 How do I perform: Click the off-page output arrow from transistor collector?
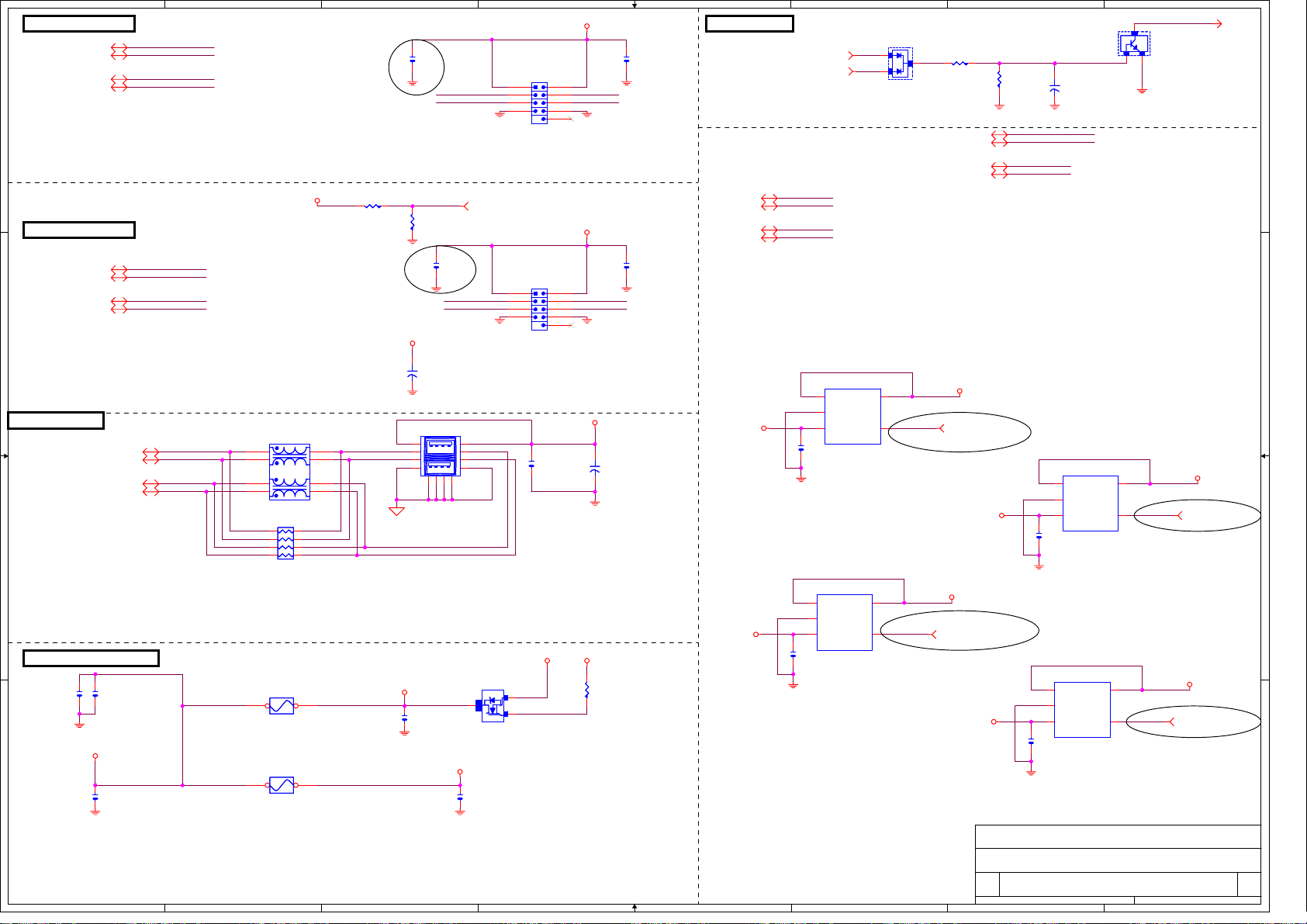pos(1219,24)
